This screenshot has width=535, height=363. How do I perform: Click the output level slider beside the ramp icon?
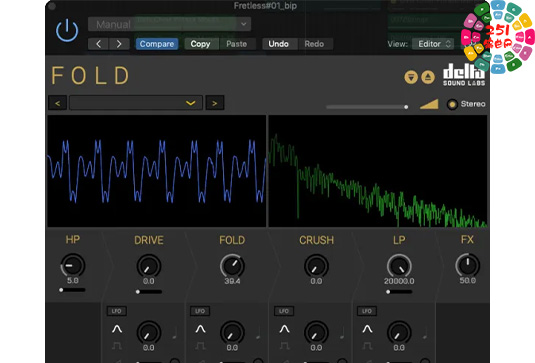click(x=367, y=107)
